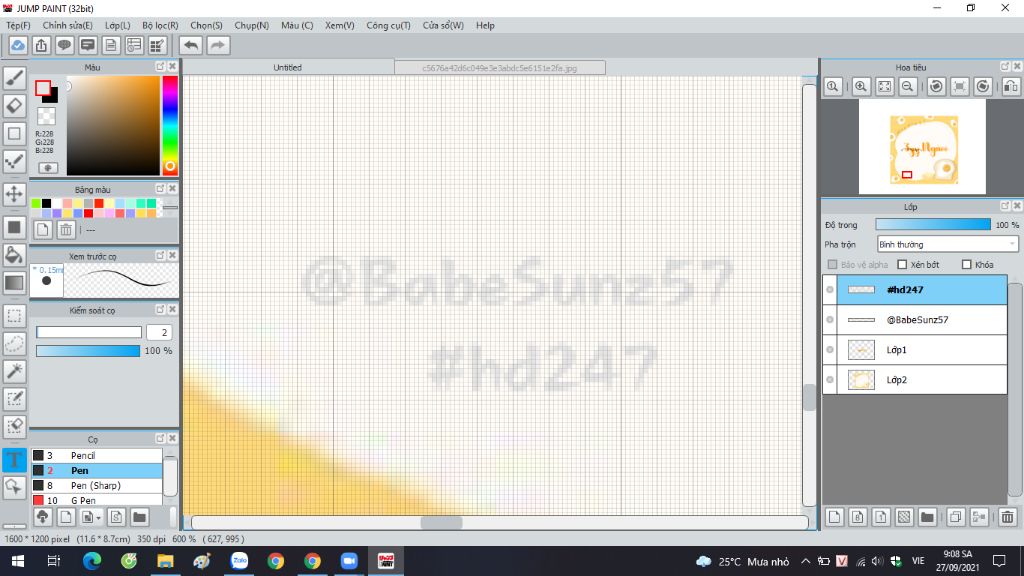Click the rainbow hue strip

(170, 125)
